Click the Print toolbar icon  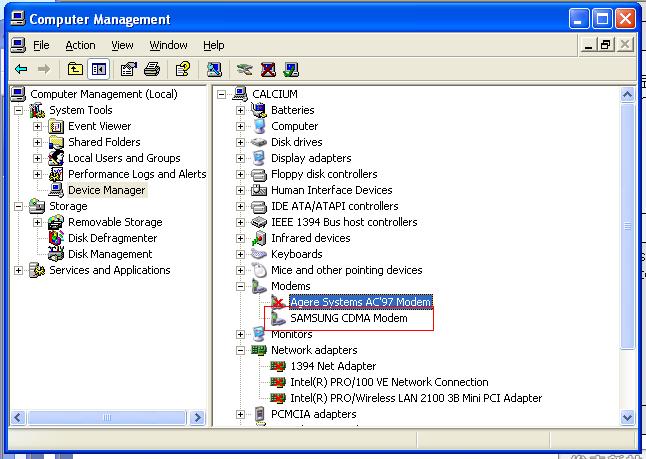coord(152,69)
